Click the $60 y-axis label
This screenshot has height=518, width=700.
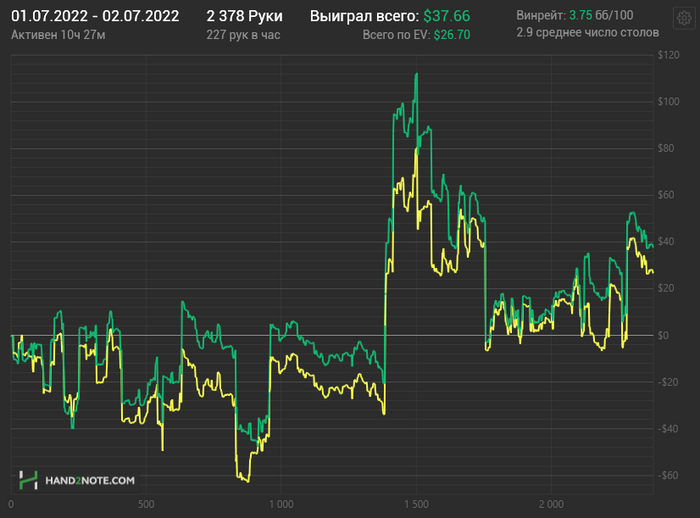pyautogui.click(x=666, y=195)
